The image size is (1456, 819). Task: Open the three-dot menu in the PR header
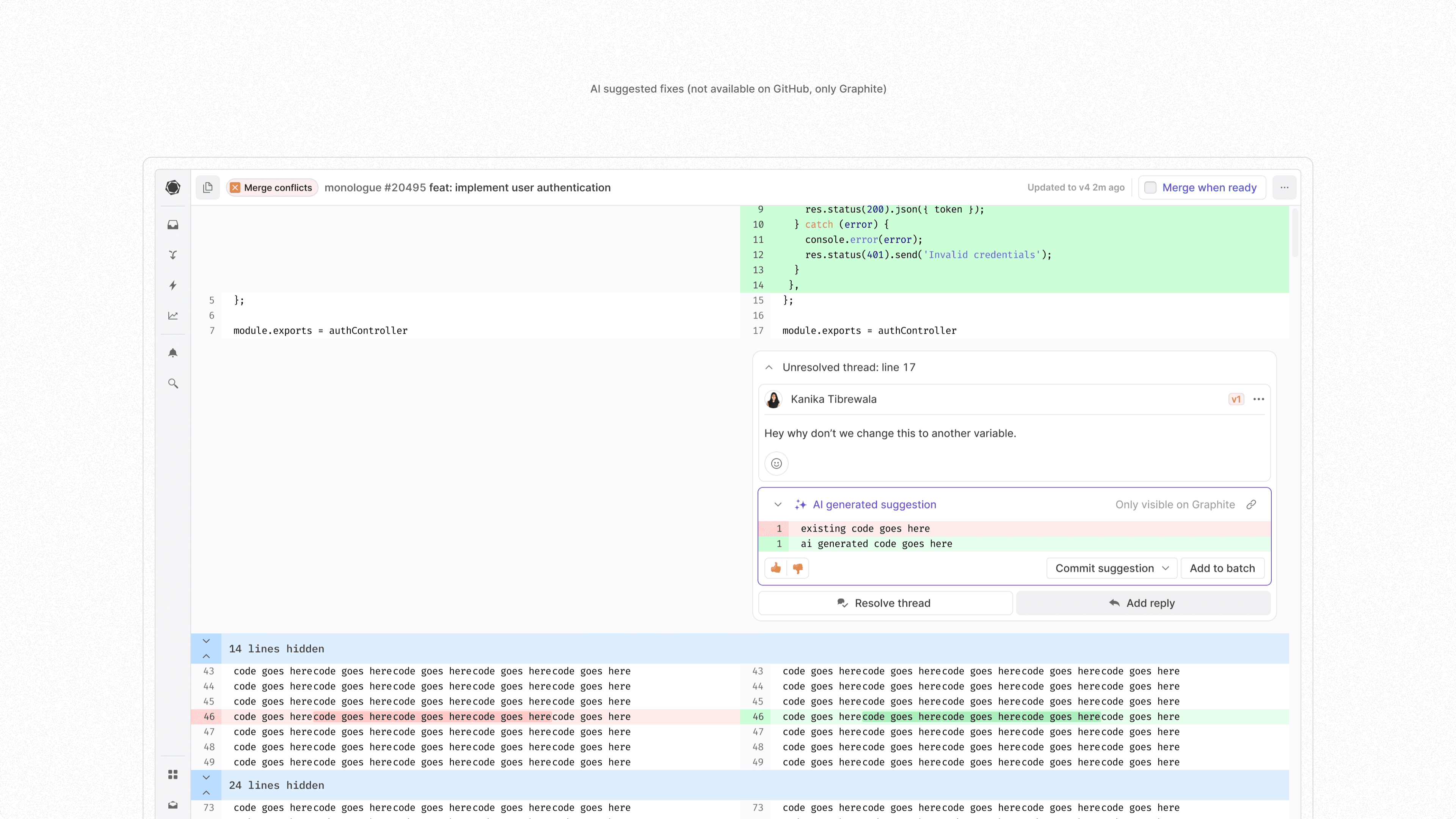coord(1284,187)
